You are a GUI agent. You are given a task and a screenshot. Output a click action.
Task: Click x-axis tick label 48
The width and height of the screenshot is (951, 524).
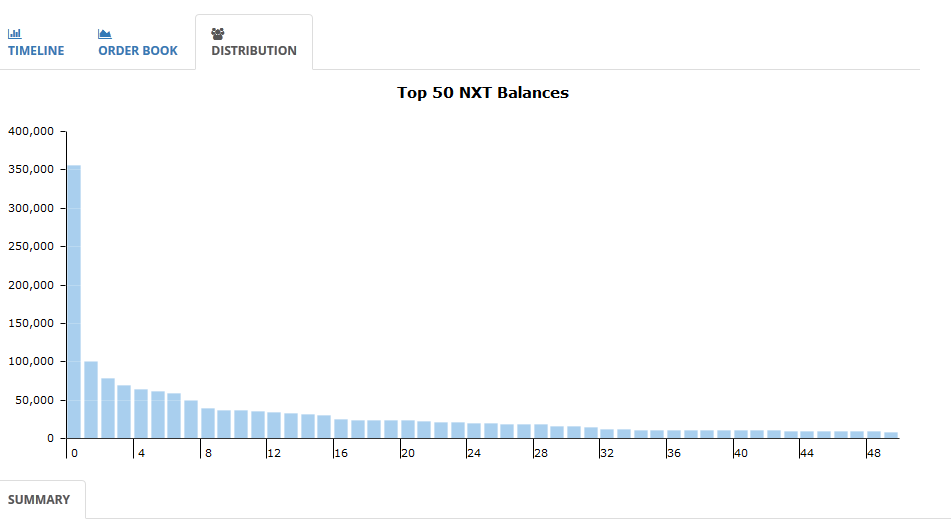click(873, 453)
